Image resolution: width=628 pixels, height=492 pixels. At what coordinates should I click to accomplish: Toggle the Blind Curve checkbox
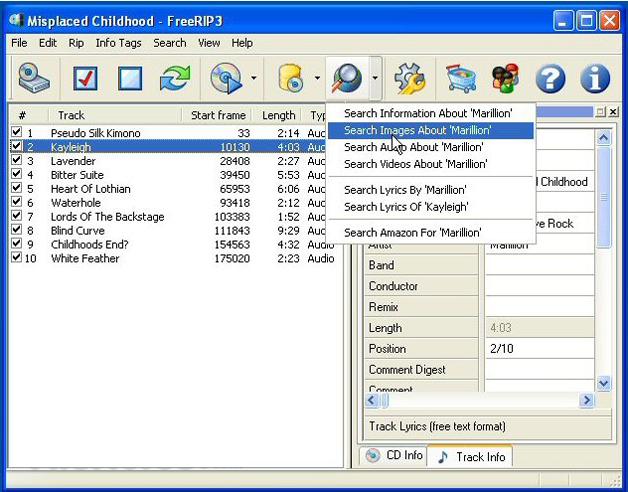(16, 229)
